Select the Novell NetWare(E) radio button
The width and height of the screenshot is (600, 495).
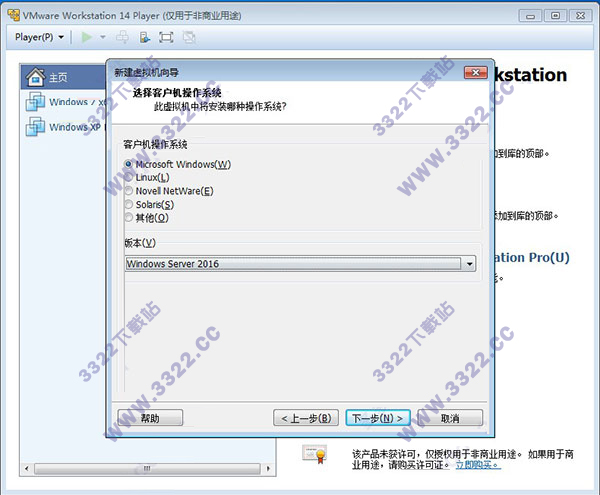click(129, 191)
